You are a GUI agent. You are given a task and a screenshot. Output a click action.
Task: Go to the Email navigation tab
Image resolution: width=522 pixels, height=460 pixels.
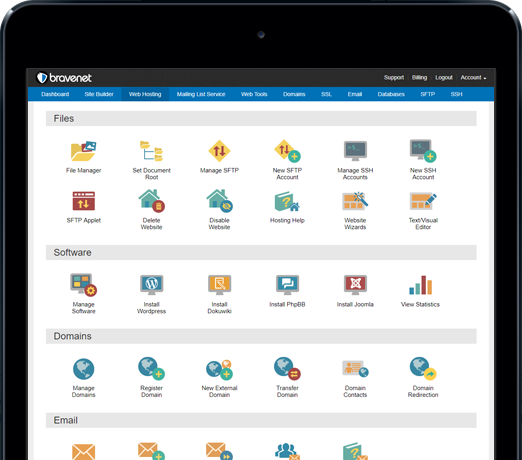(355, 94)
